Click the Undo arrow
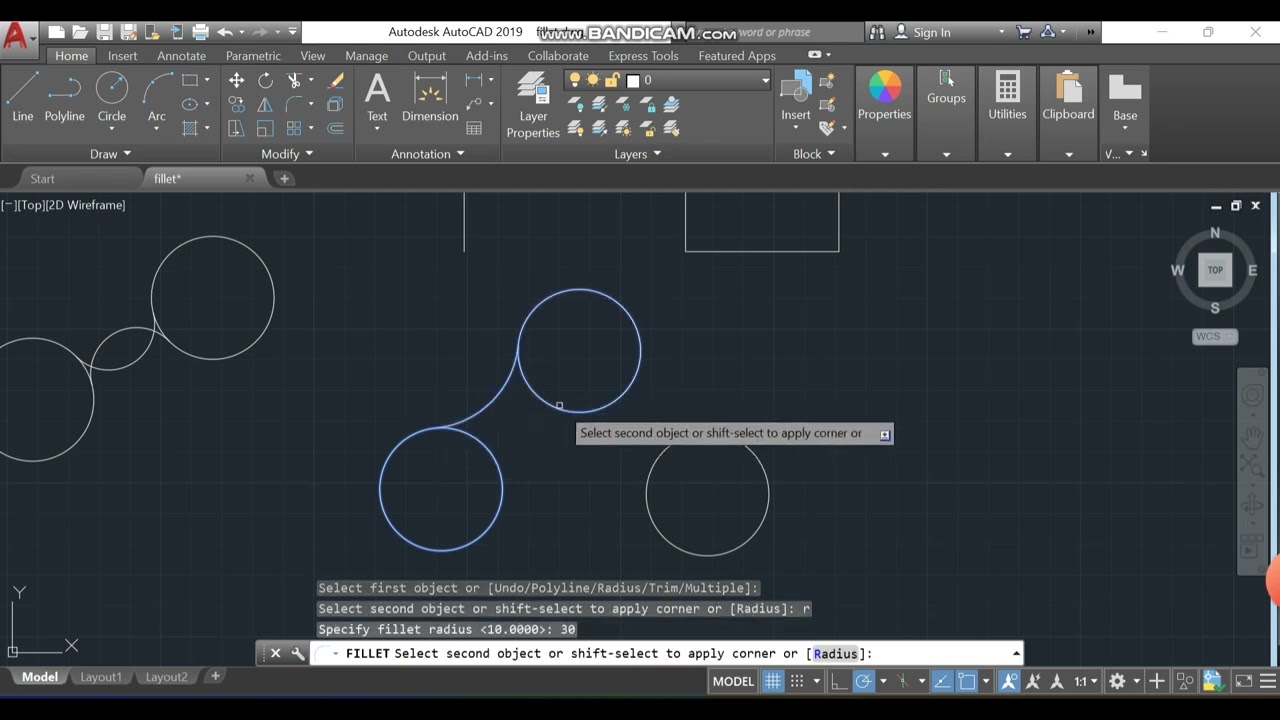The height and width of the screenshot is (720, 1280). tap(225, 32)
